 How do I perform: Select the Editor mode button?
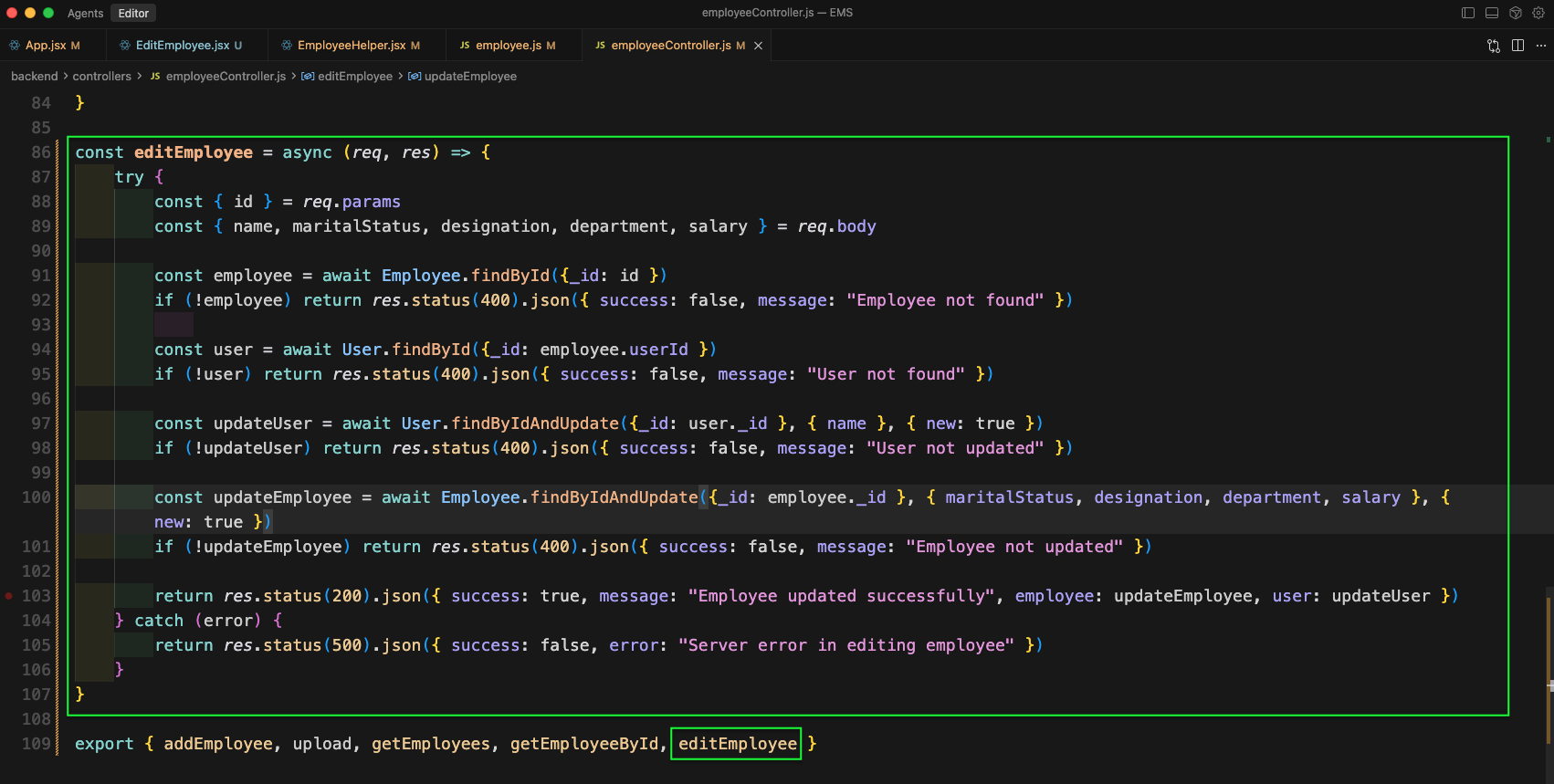[x=133, y=13]
